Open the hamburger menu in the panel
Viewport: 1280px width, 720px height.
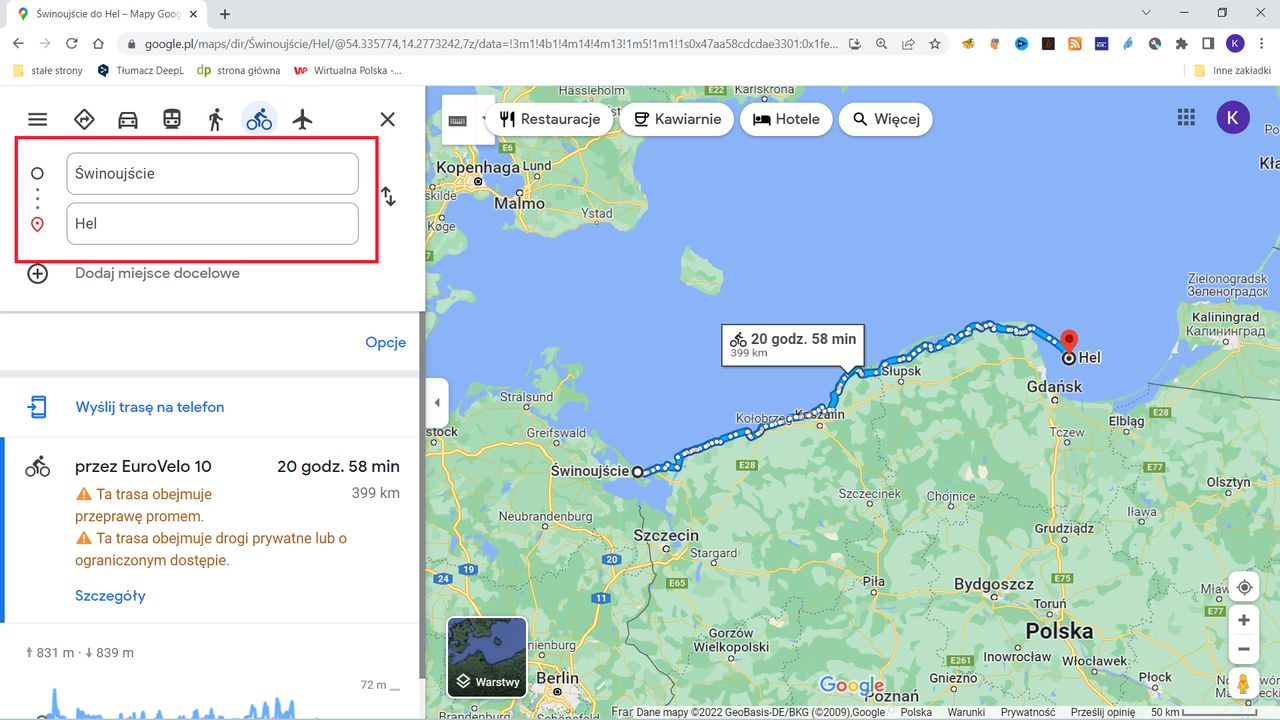coord(37,117)
